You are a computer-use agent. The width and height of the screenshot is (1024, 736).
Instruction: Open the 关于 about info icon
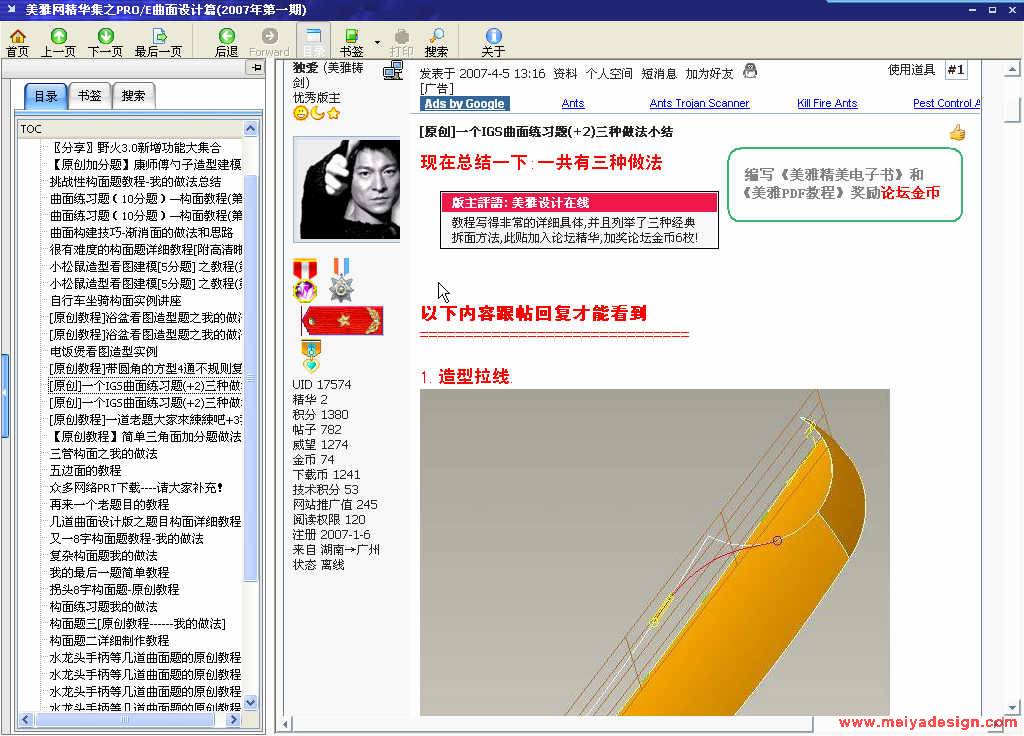[x=493, y=42]
